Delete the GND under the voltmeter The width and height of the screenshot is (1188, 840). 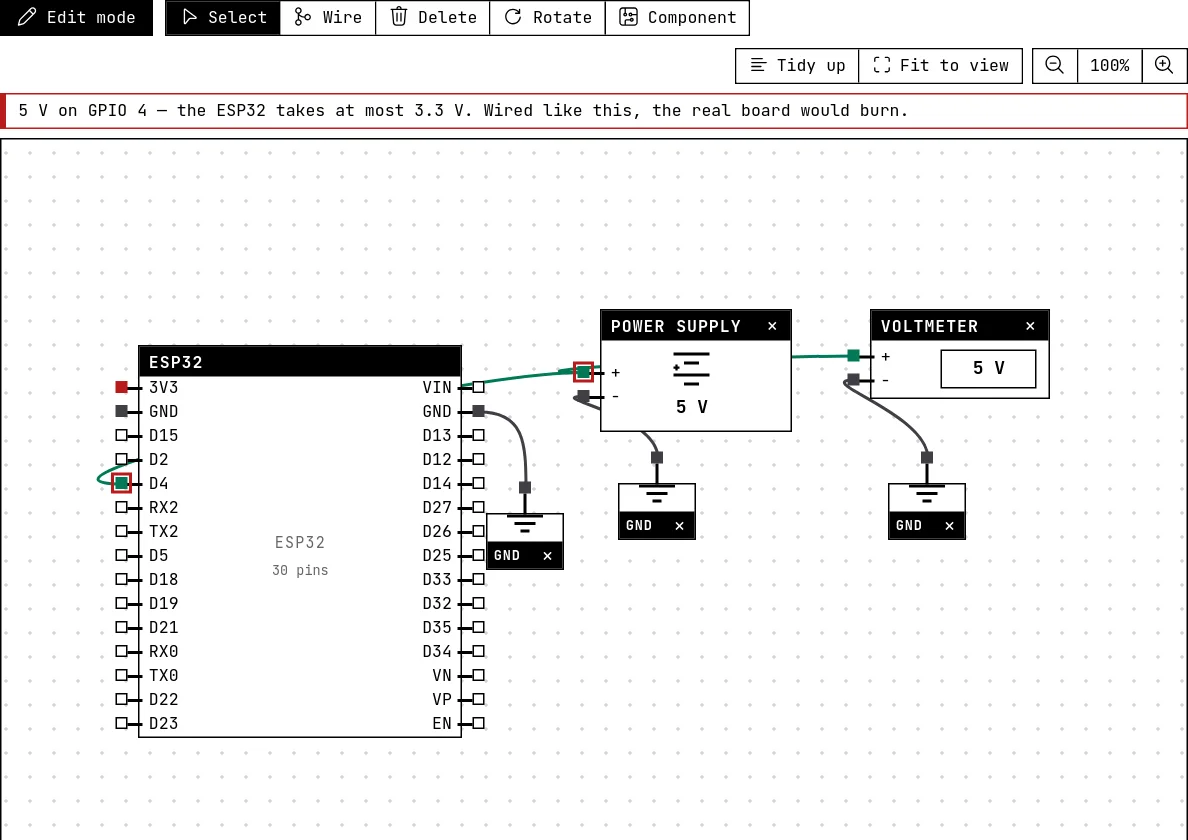coord(949,526)
